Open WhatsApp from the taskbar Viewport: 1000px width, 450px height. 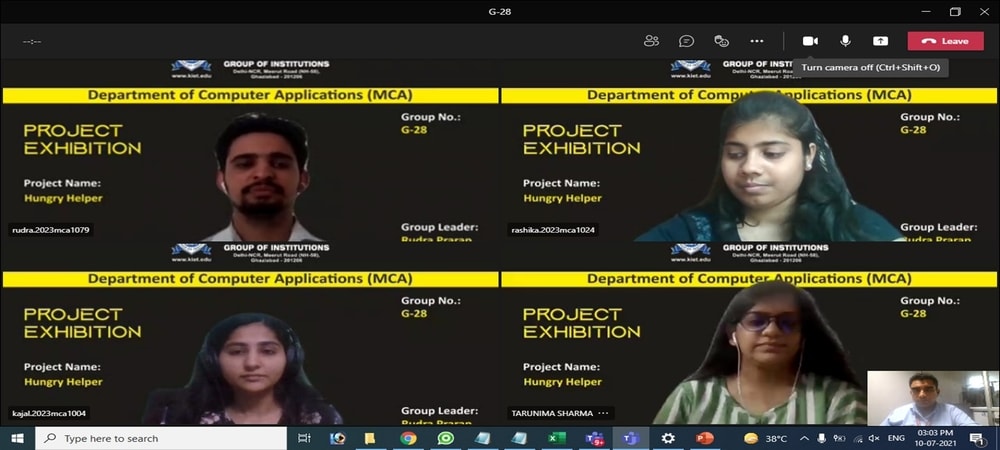(446, 438)
